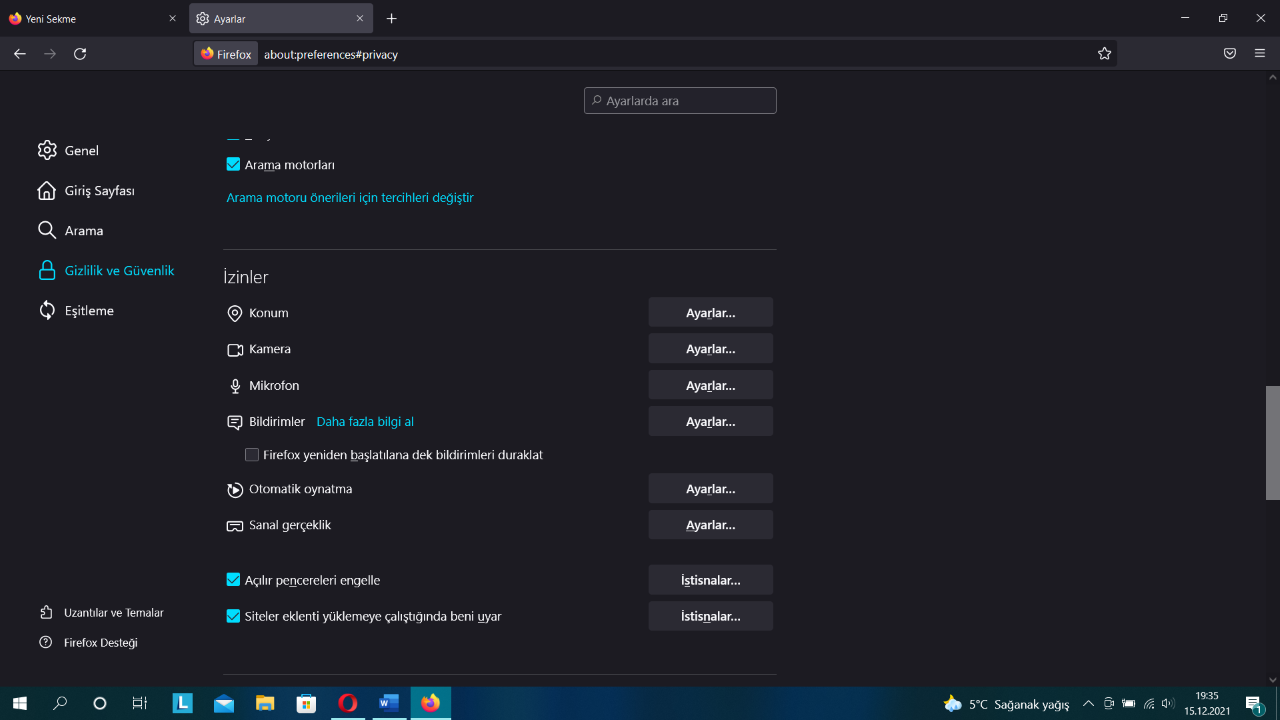Close the Yeni Sekme tab
Viewport: 1280px width, 720px height.
click(x=172, y=18)
